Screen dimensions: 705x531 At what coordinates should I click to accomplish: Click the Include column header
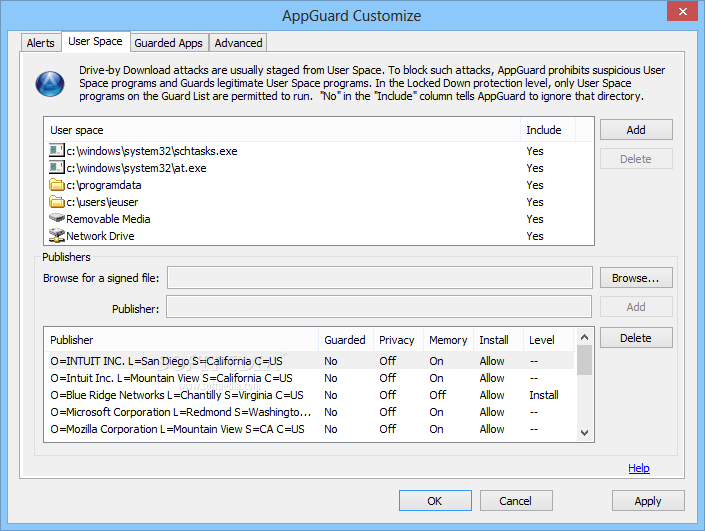point(548,130)
